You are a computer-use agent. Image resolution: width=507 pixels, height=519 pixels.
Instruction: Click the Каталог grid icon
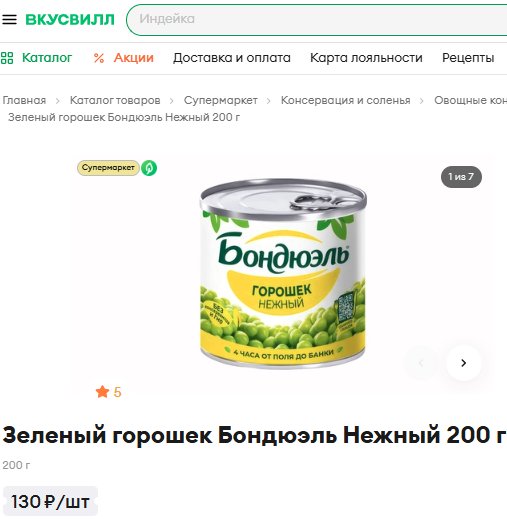7,58
